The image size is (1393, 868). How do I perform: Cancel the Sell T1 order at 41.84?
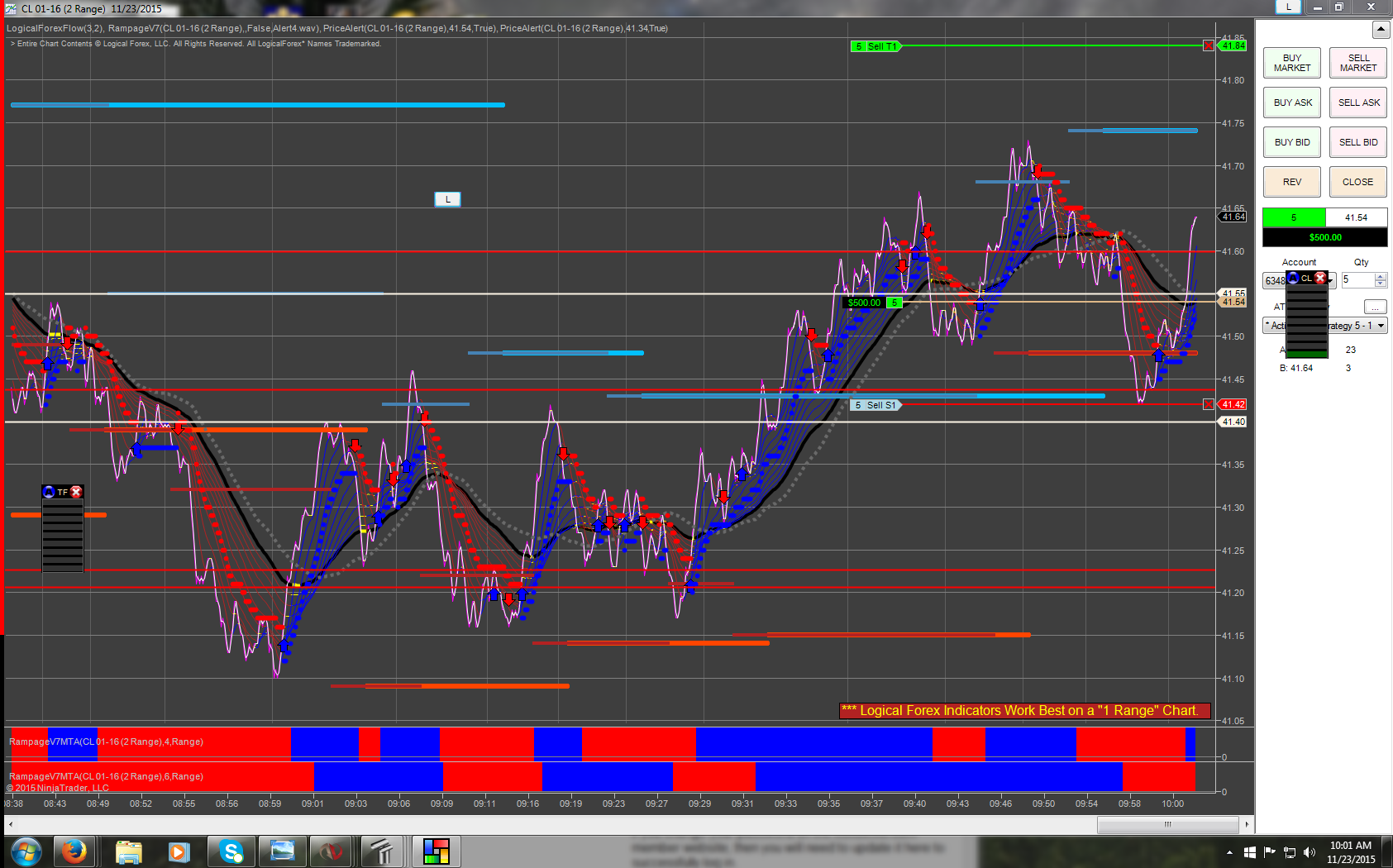1209,45
